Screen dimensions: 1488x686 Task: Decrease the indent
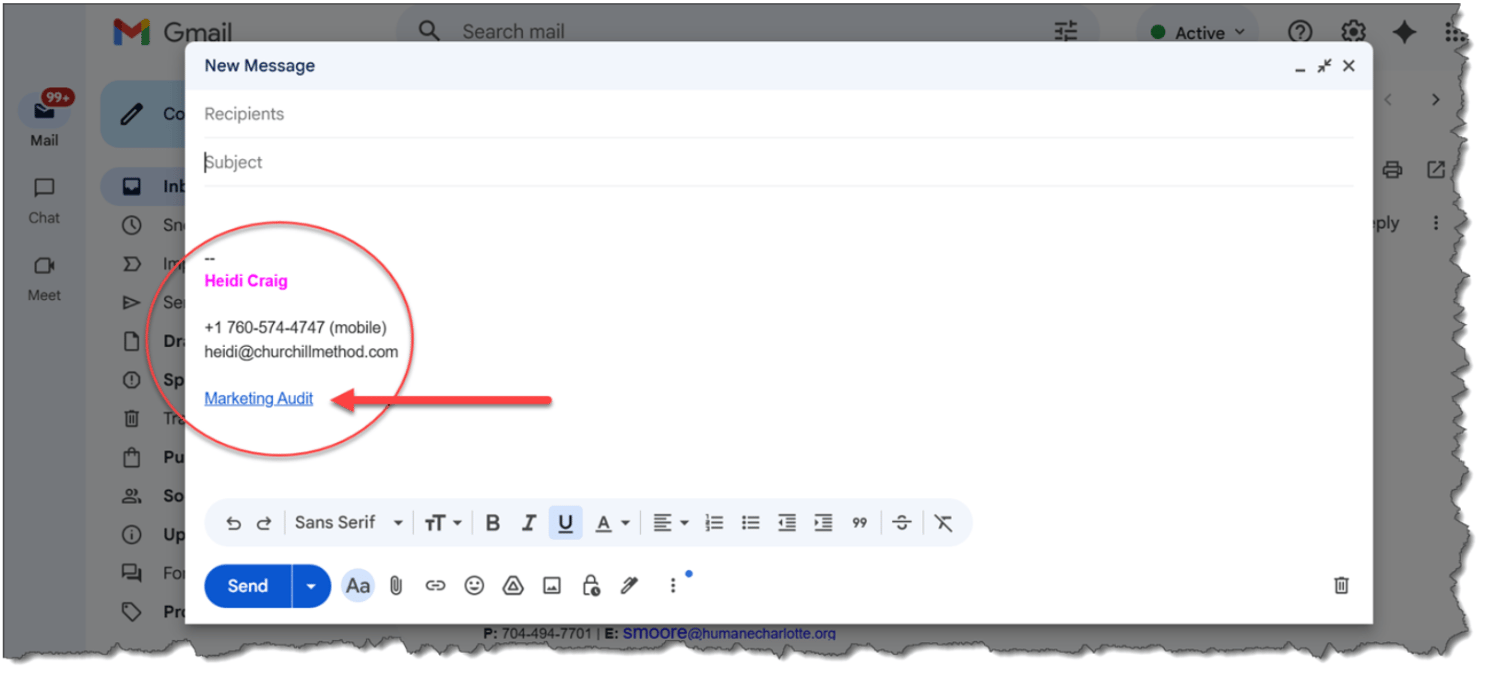pyautogui.click(x=787, y=523)
